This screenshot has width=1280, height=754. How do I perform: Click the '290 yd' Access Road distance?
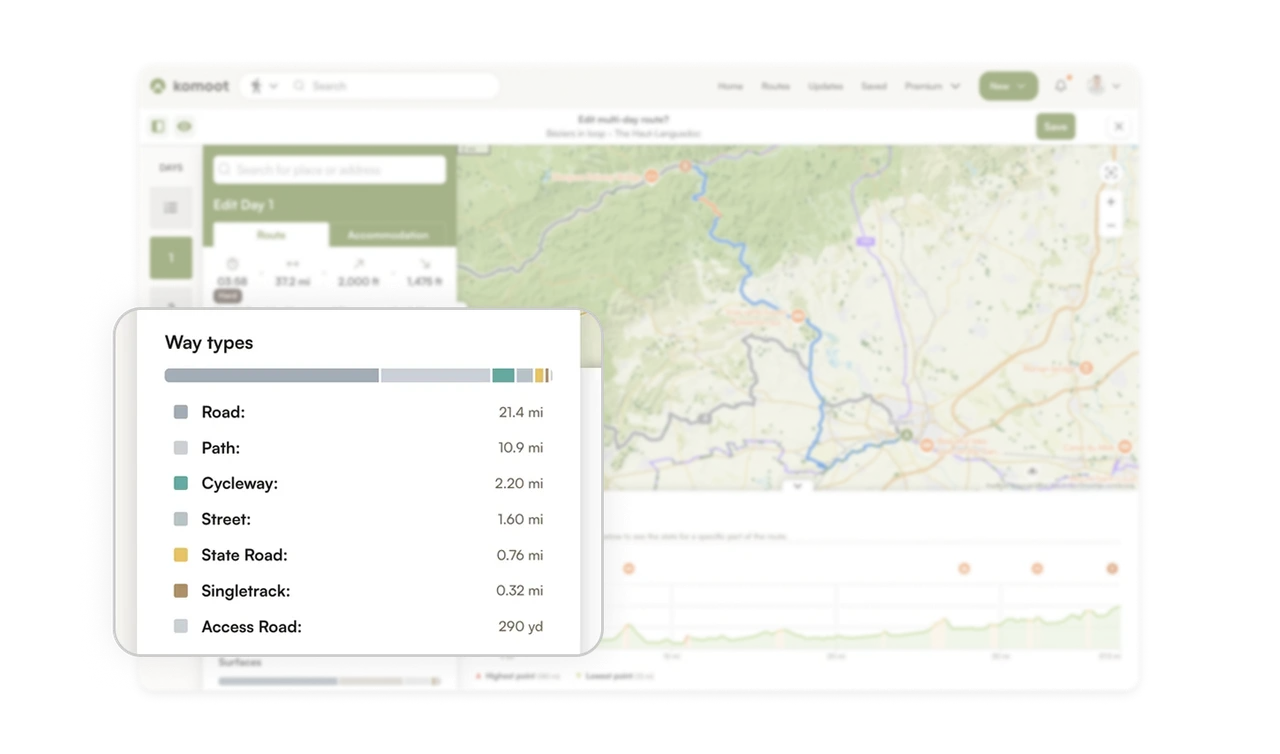click(x=521, y=627)
